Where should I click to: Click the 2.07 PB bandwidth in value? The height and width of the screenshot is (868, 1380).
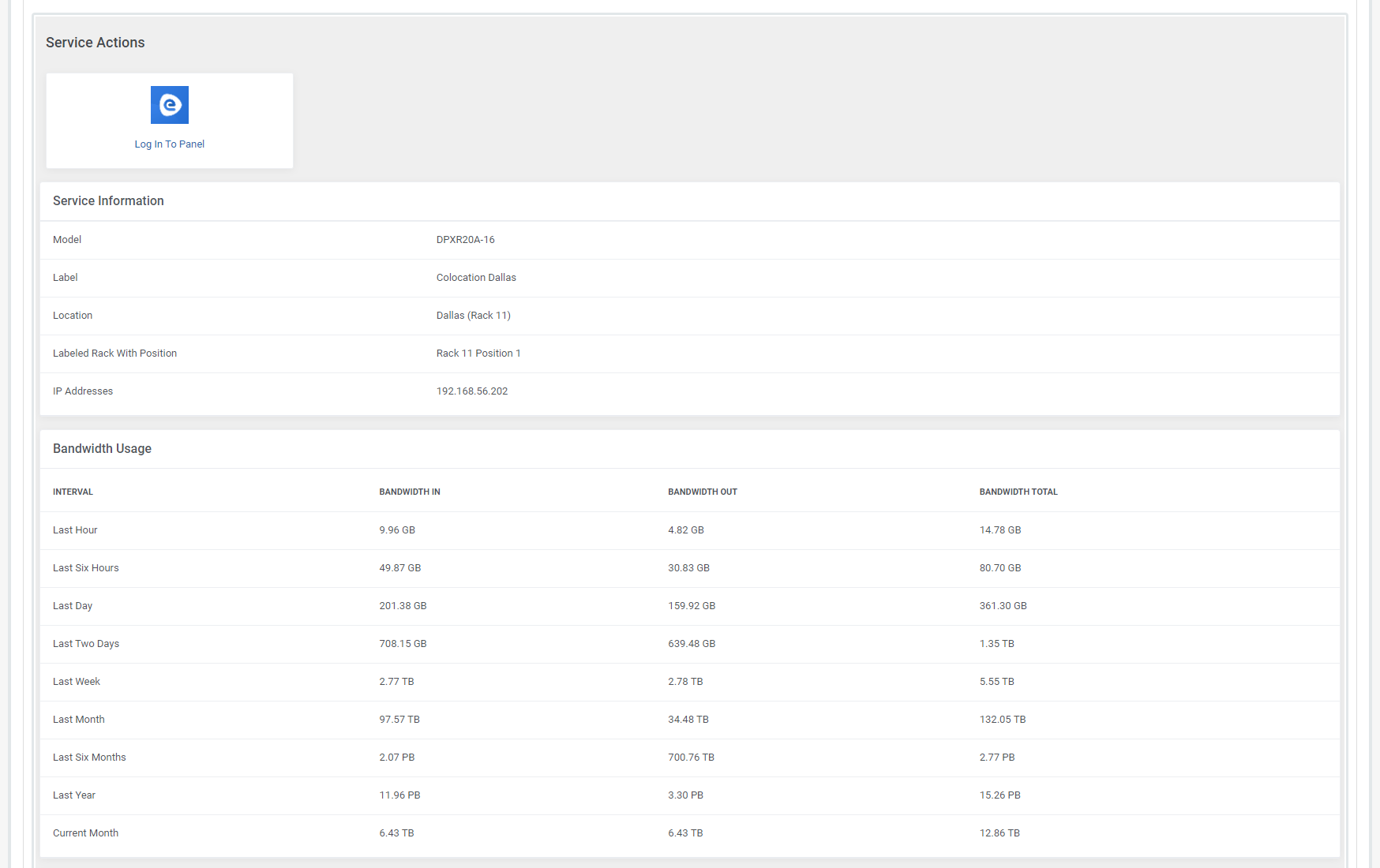397,758
